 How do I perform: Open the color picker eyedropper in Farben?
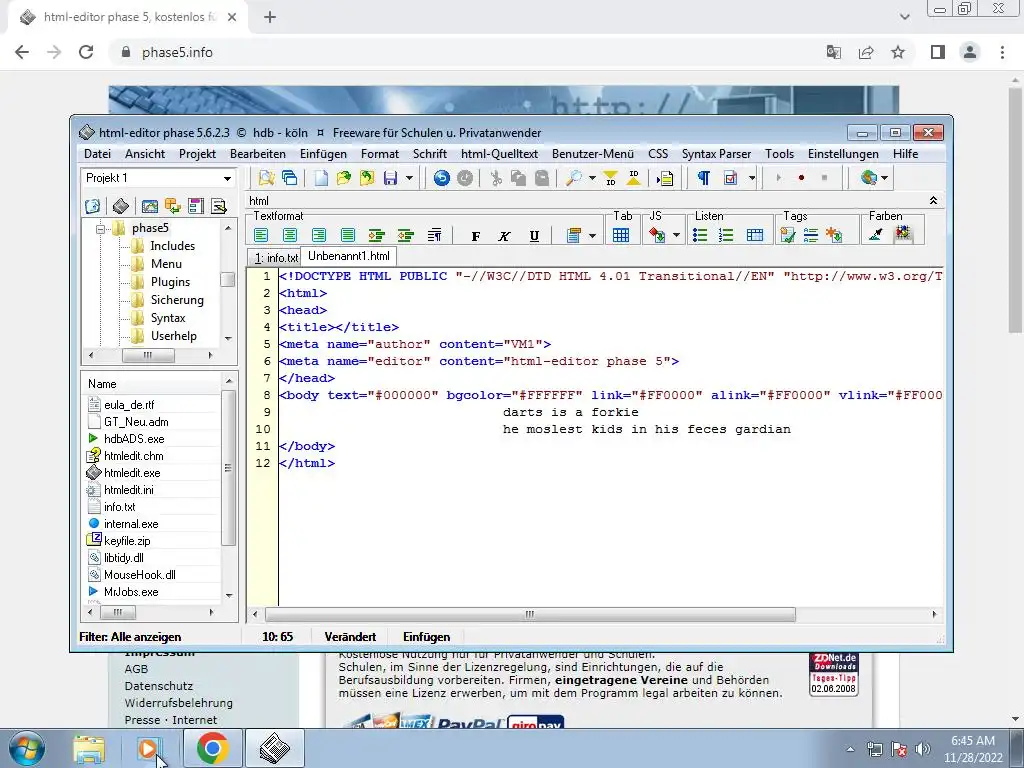click(x=876, y=234)
